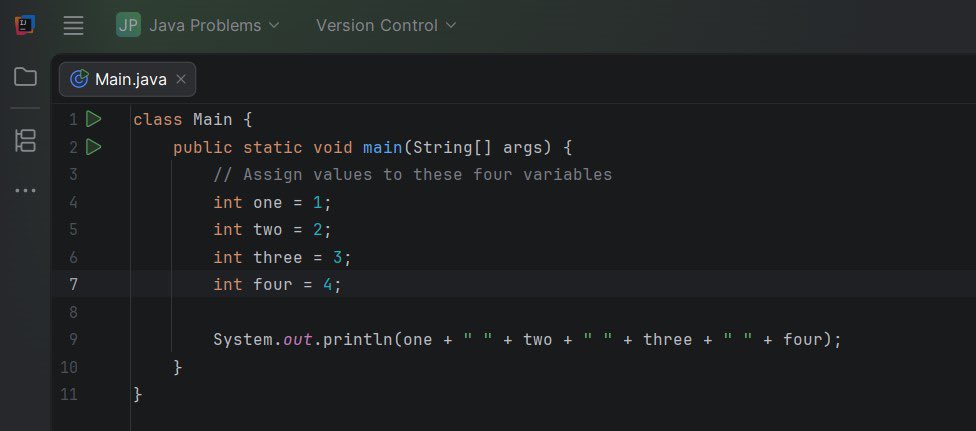Close the Main.java tab
This screenshot has height=431, width=976.
pyautogui.click(x=181, y=79)
